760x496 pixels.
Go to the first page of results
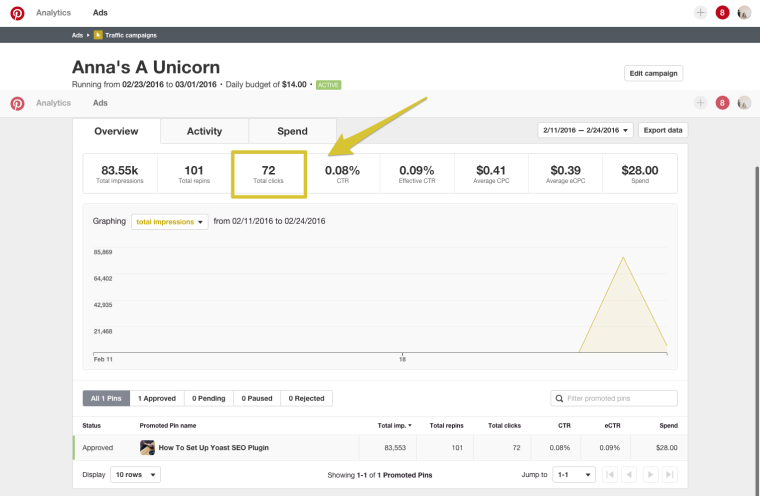[610, 475]
